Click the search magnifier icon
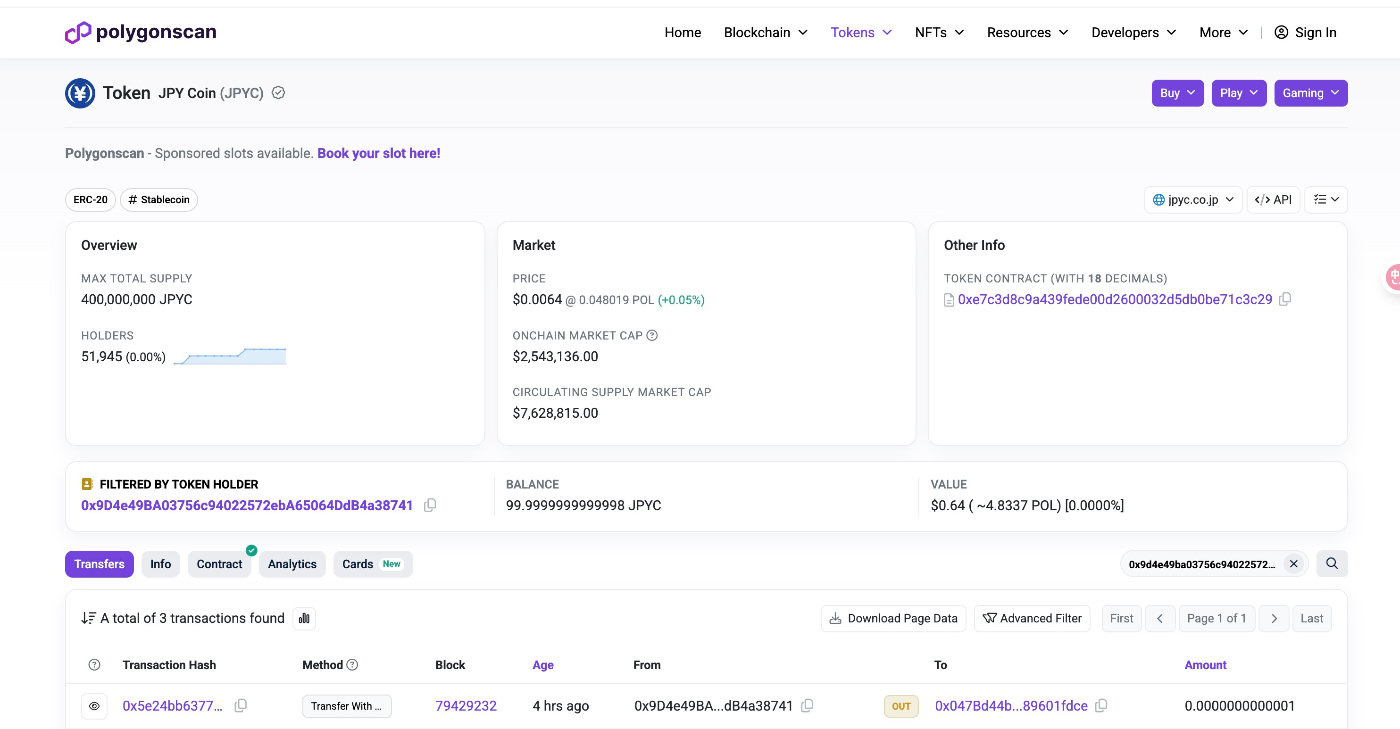The width and height of the screenshot is (1400, 729). coord(1332,564)
